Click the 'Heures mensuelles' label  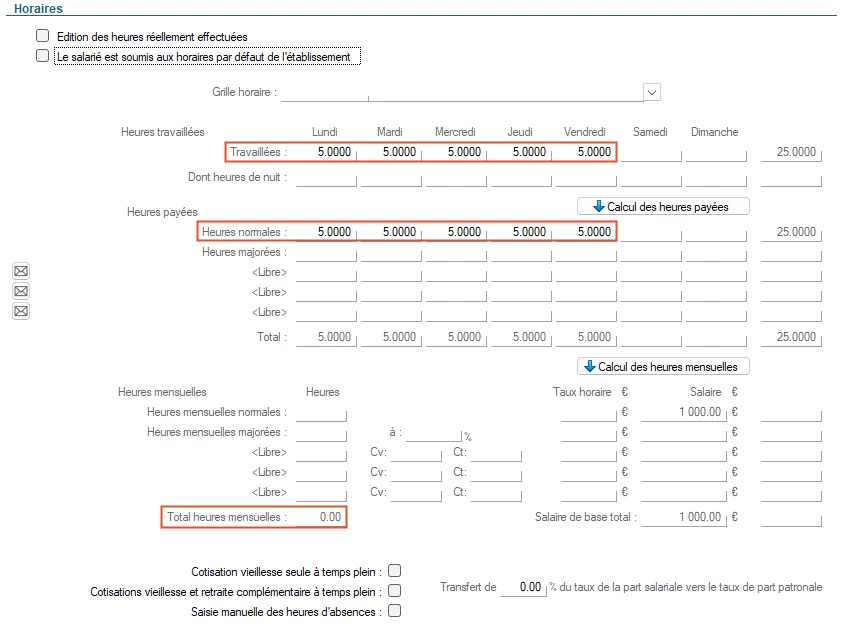162,392
